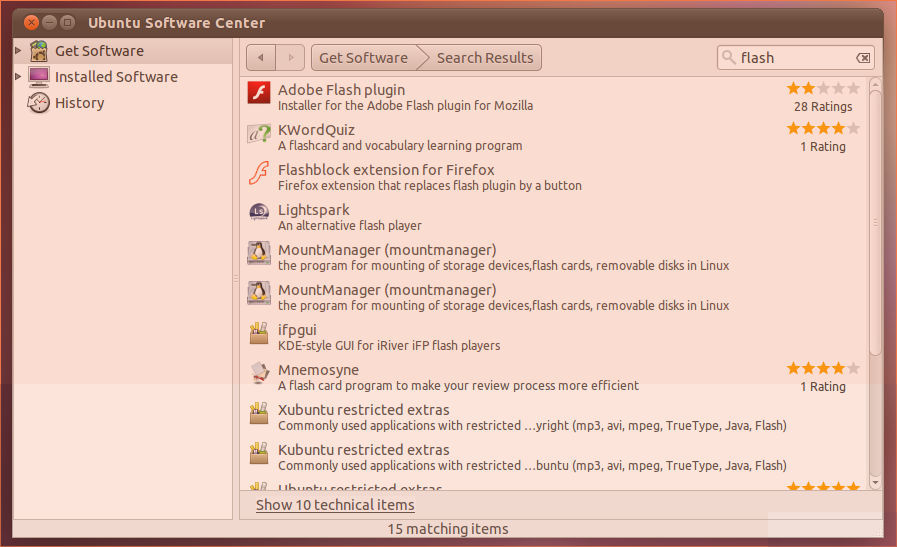Select the Adobe Flash plugin entry
This screenshot has height=547, width=897.
point(554,97)
